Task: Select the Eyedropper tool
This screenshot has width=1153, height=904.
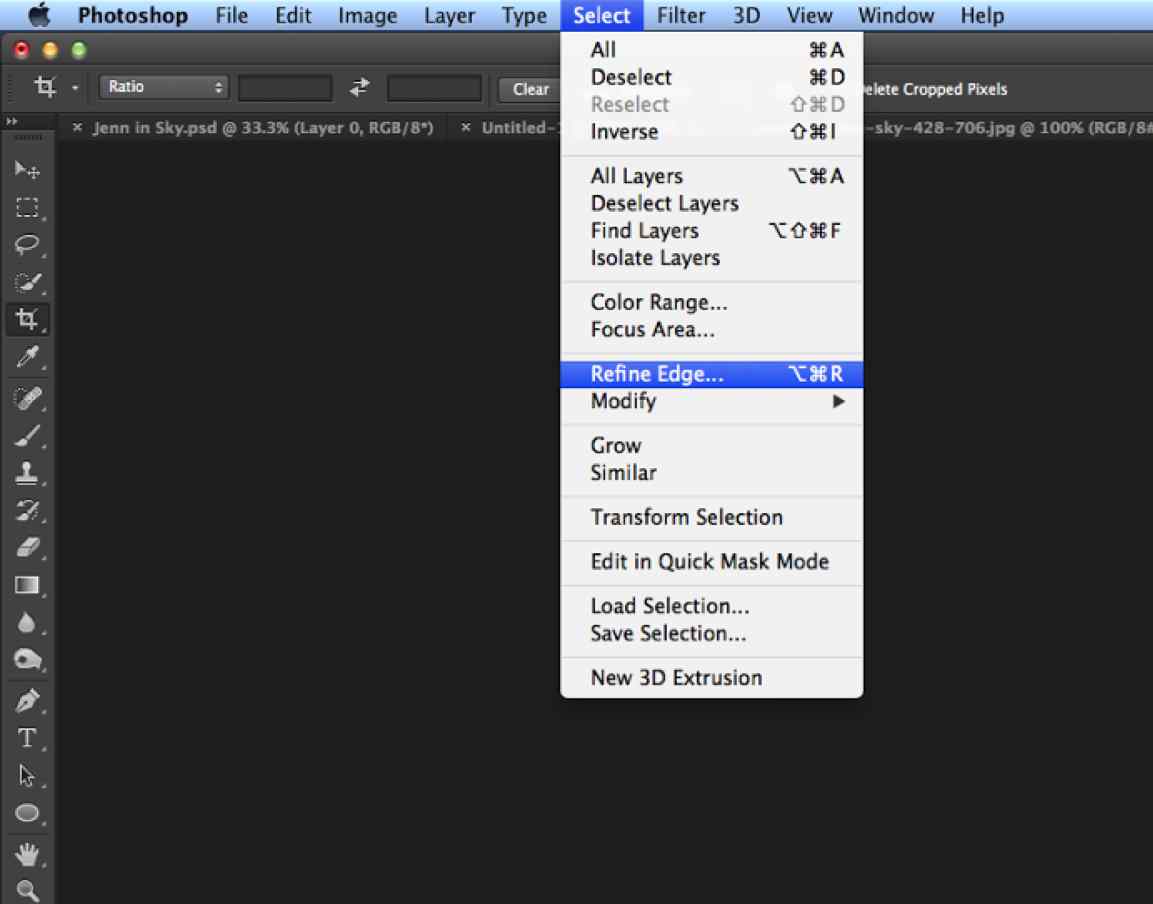Action: click(27, 357)
